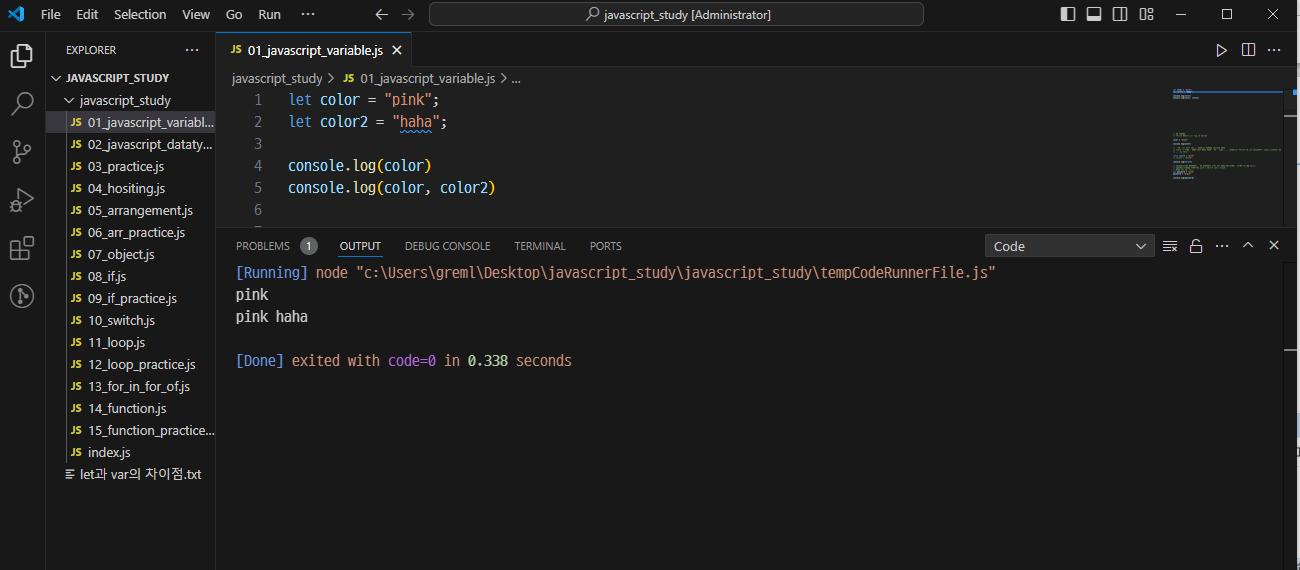Open the javascript_study breadcrumb
Viewport: 1300px width, 570px height.
277,78
